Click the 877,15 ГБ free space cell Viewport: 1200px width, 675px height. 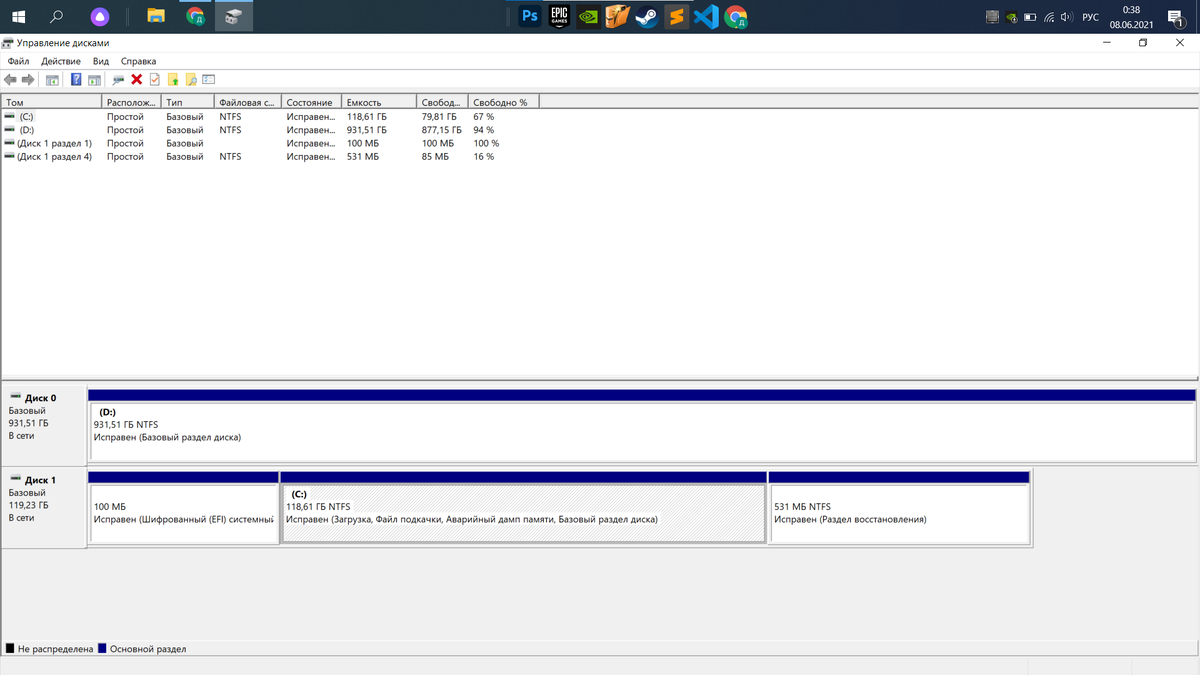(x=441, y=130)
